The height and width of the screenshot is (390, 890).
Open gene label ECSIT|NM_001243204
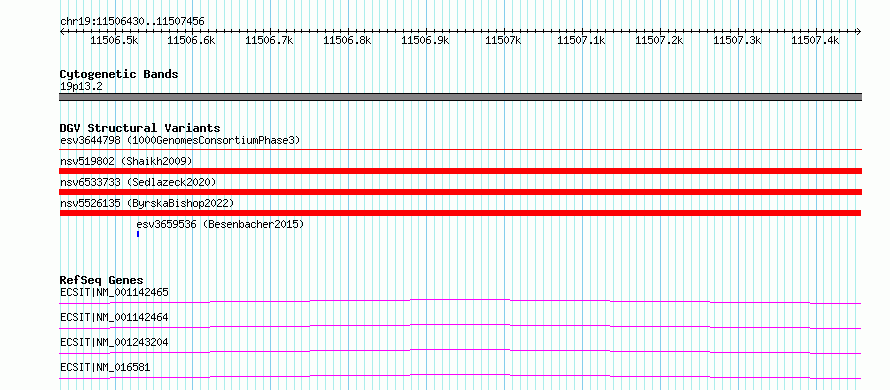pos(114,342)
